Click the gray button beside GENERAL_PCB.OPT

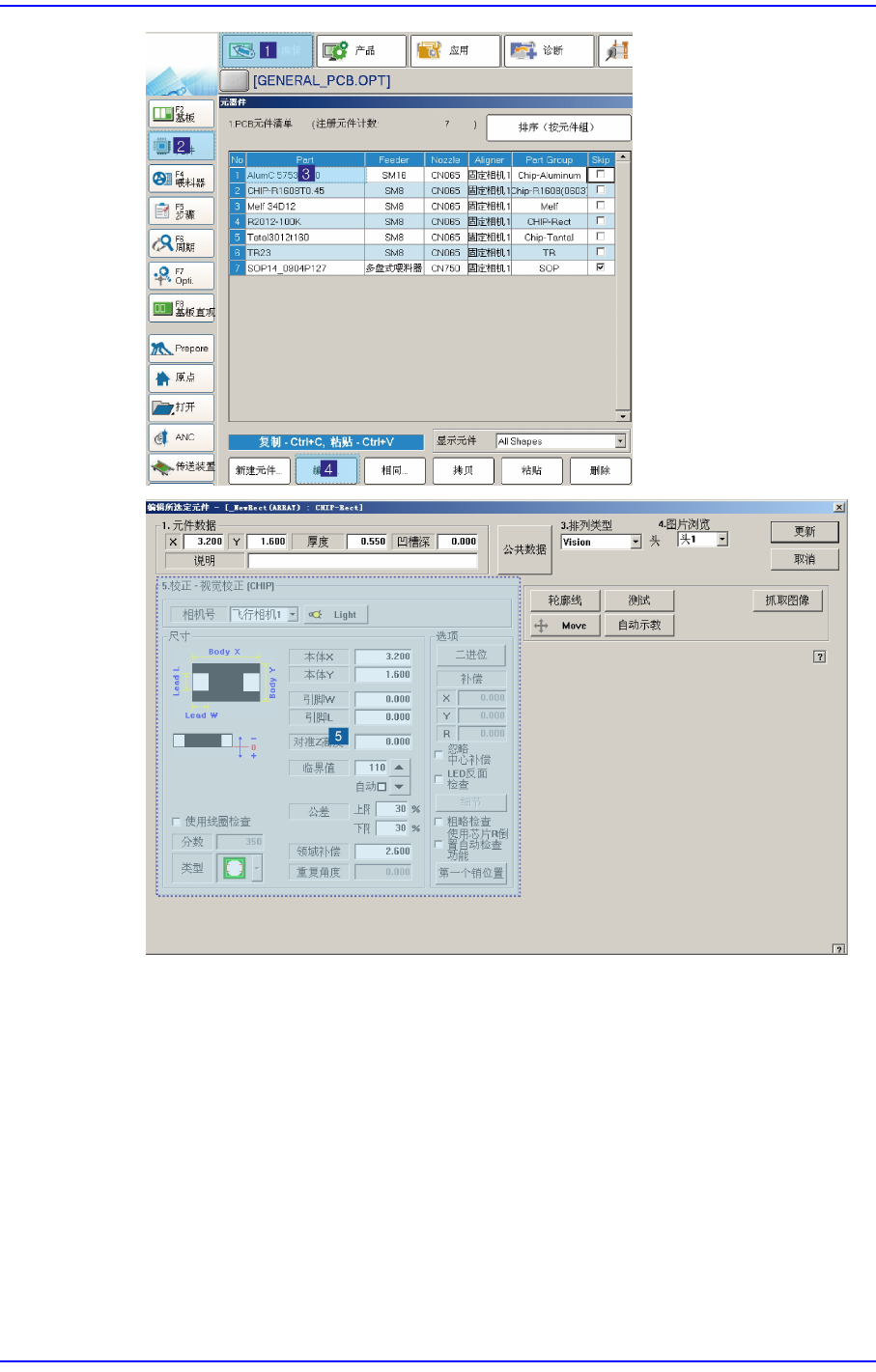235,80
